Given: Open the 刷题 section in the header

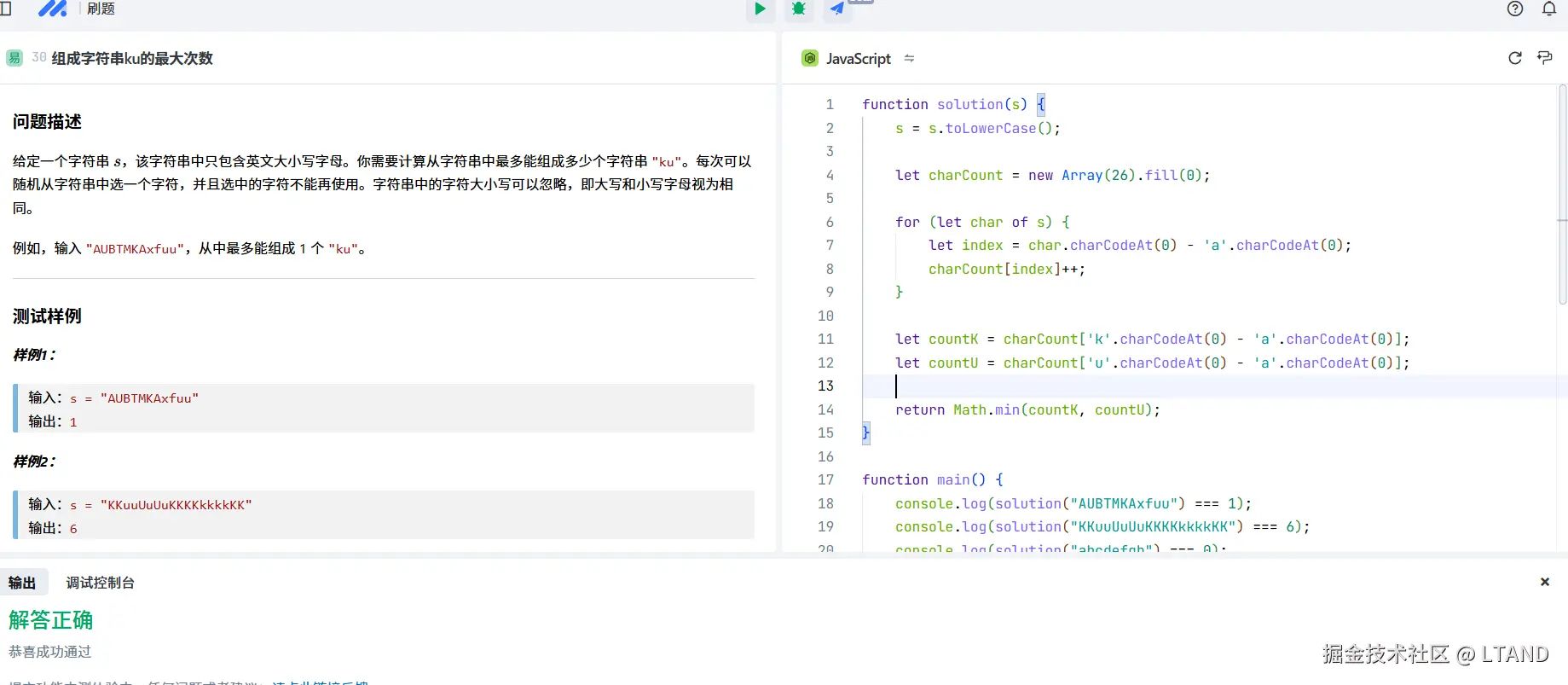Looking at the screenshot, I should tap(101, 9).
